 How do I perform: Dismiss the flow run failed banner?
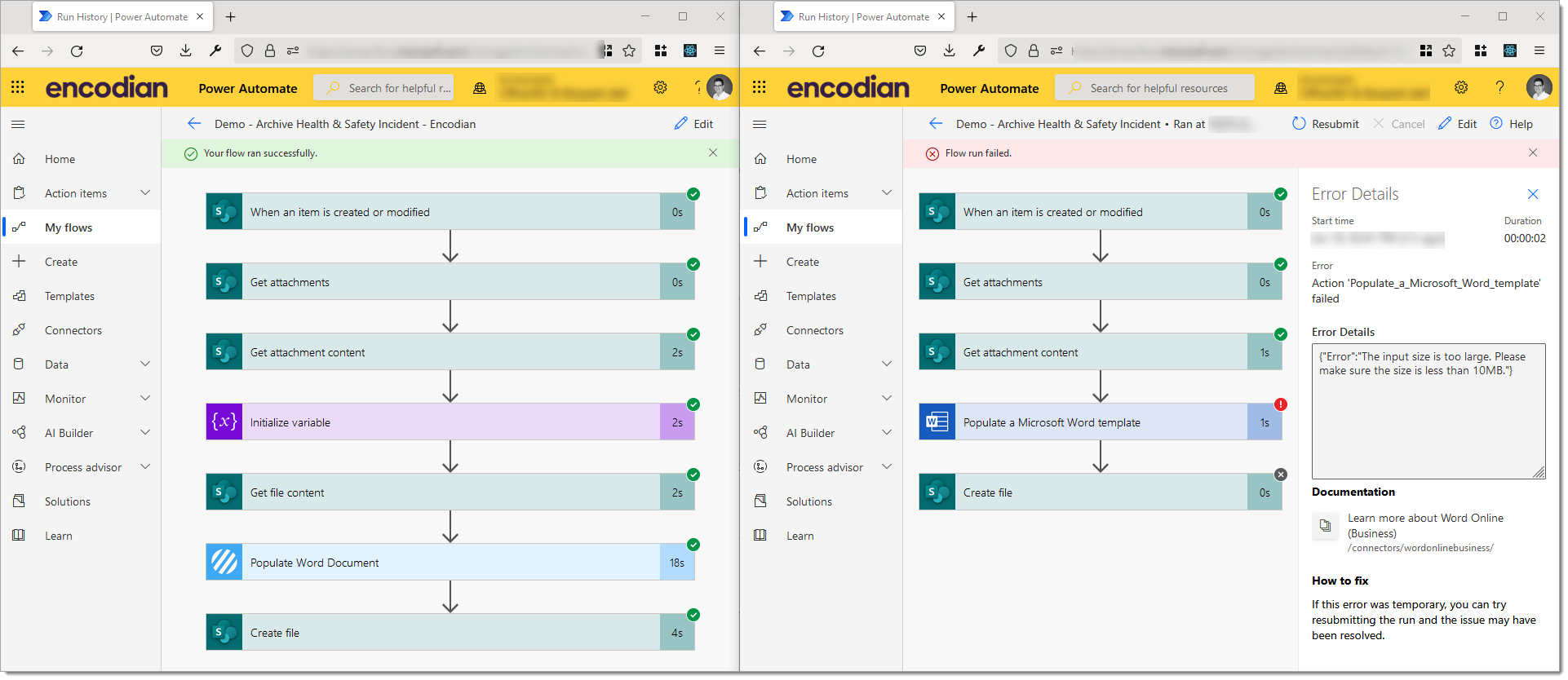coord(1533,152)
